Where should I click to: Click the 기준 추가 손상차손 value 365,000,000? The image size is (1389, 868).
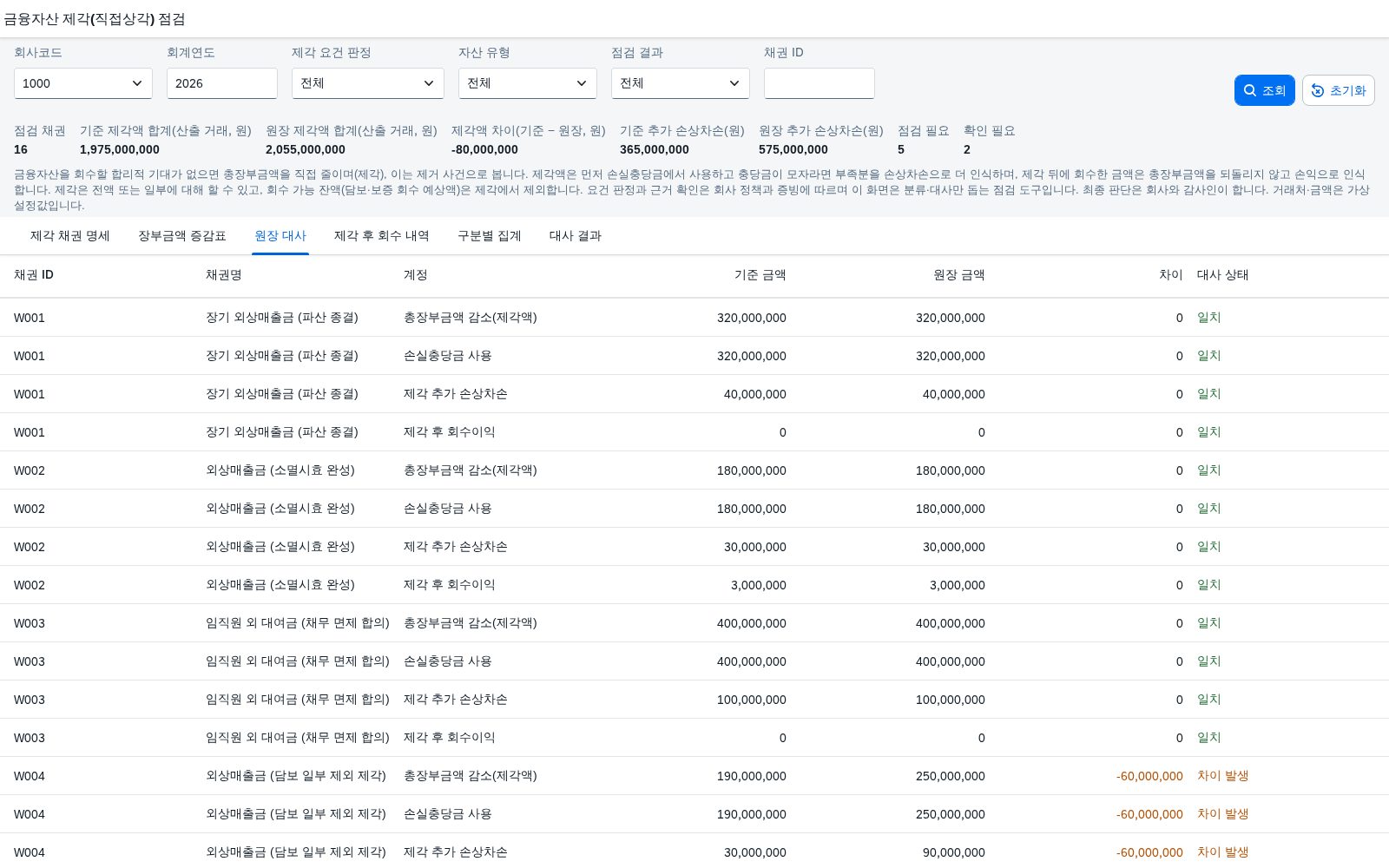pyautogui.click(x=655, y=149)
